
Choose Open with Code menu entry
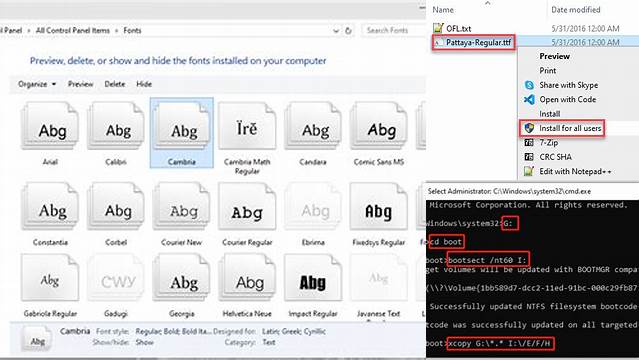click(x=567, y=99)
